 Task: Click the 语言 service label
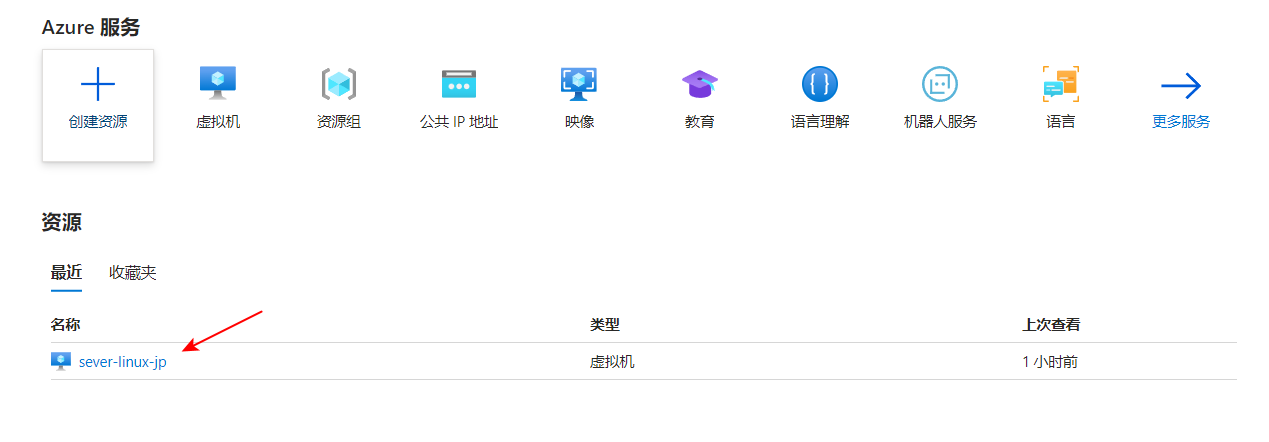(1060, 122)
